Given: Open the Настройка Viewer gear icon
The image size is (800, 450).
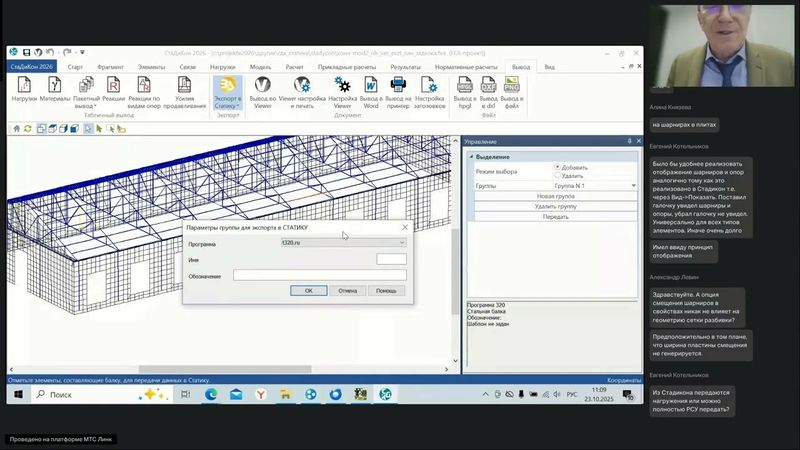Looking at the screenshot, I should [x=342, y=86].
